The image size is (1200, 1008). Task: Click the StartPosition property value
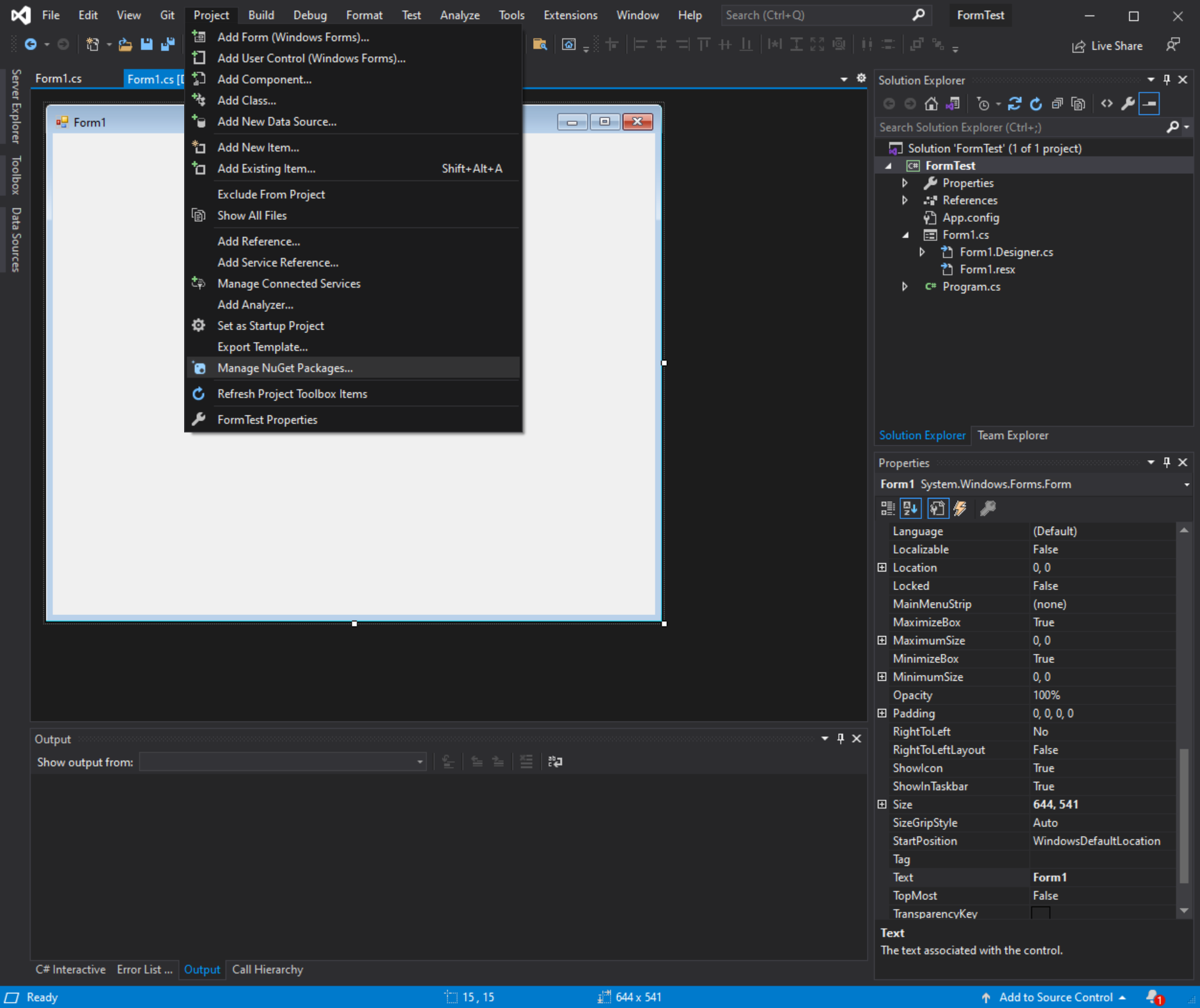point(1103,841)
